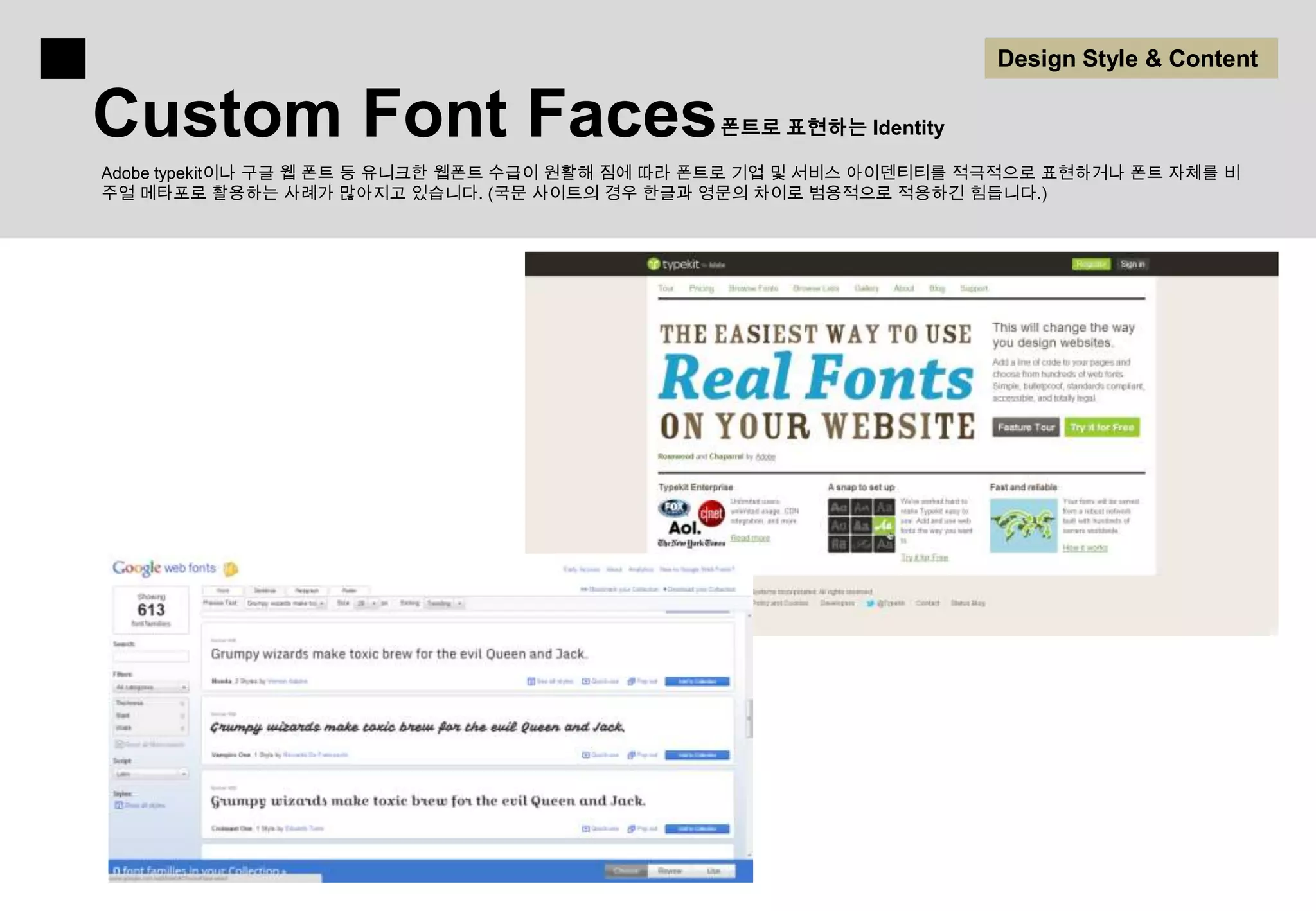Click the Choose step in the collection bar
Screen dimensions: 1316x911
point(626,872)
